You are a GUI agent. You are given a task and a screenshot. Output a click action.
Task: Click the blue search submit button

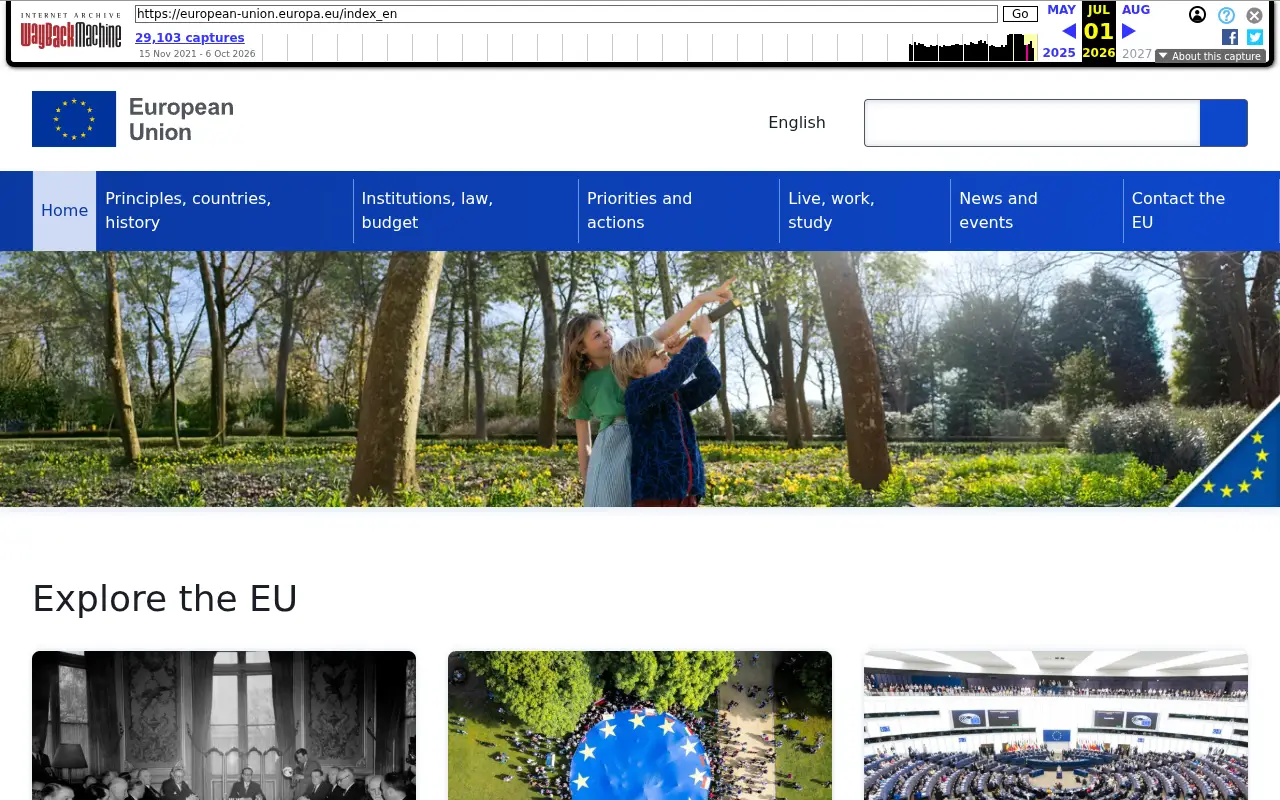click(x=1224, y=123)
